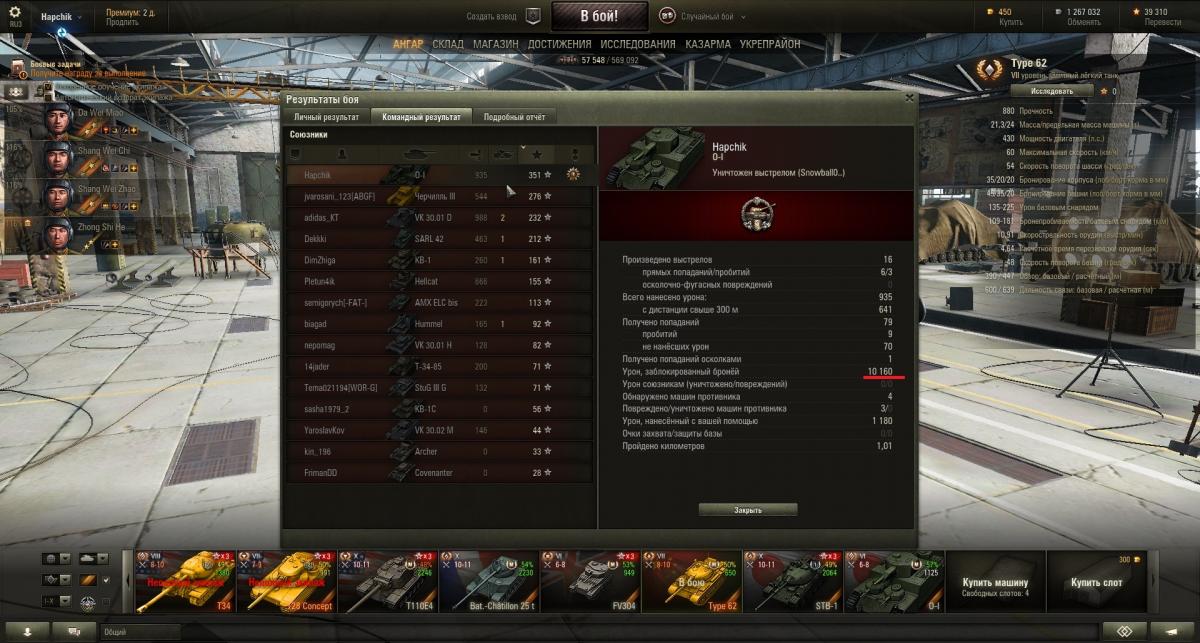This screenshot has height=643, width=1200.
Task: Open the chat channels button
Action: pos(73,632)
